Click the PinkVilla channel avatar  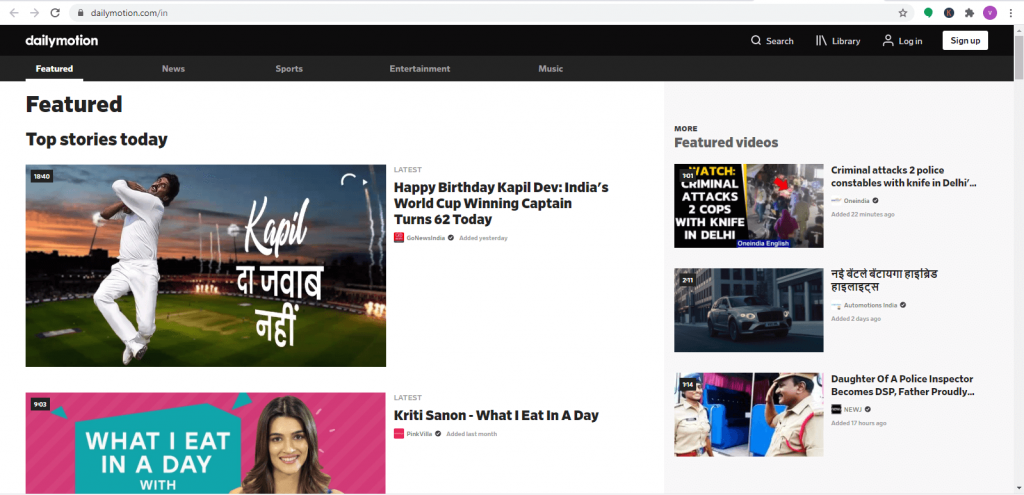point(399,434)
